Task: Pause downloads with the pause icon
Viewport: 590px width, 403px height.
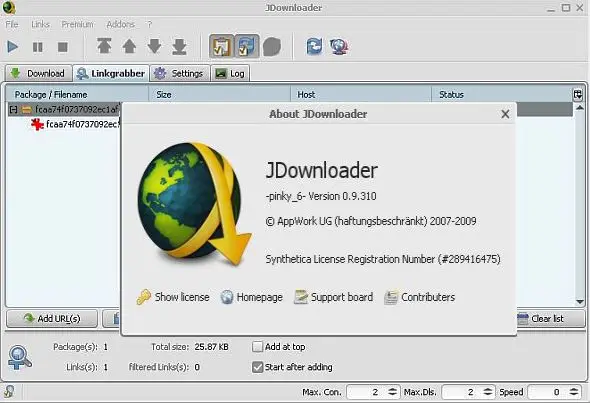Action: click(38, 47)
